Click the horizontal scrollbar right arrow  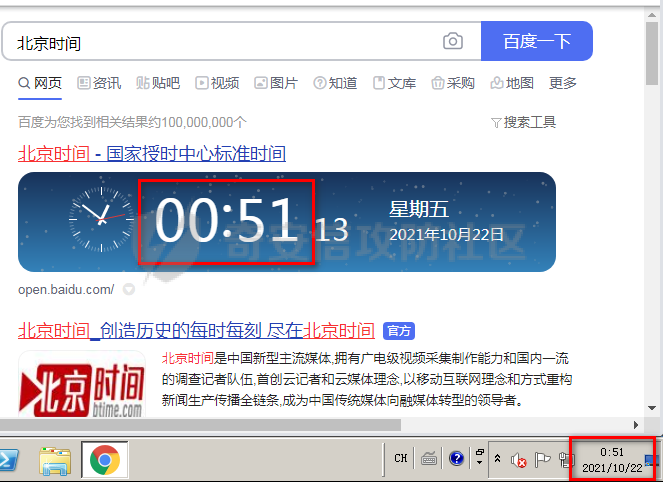click(636, 425)
